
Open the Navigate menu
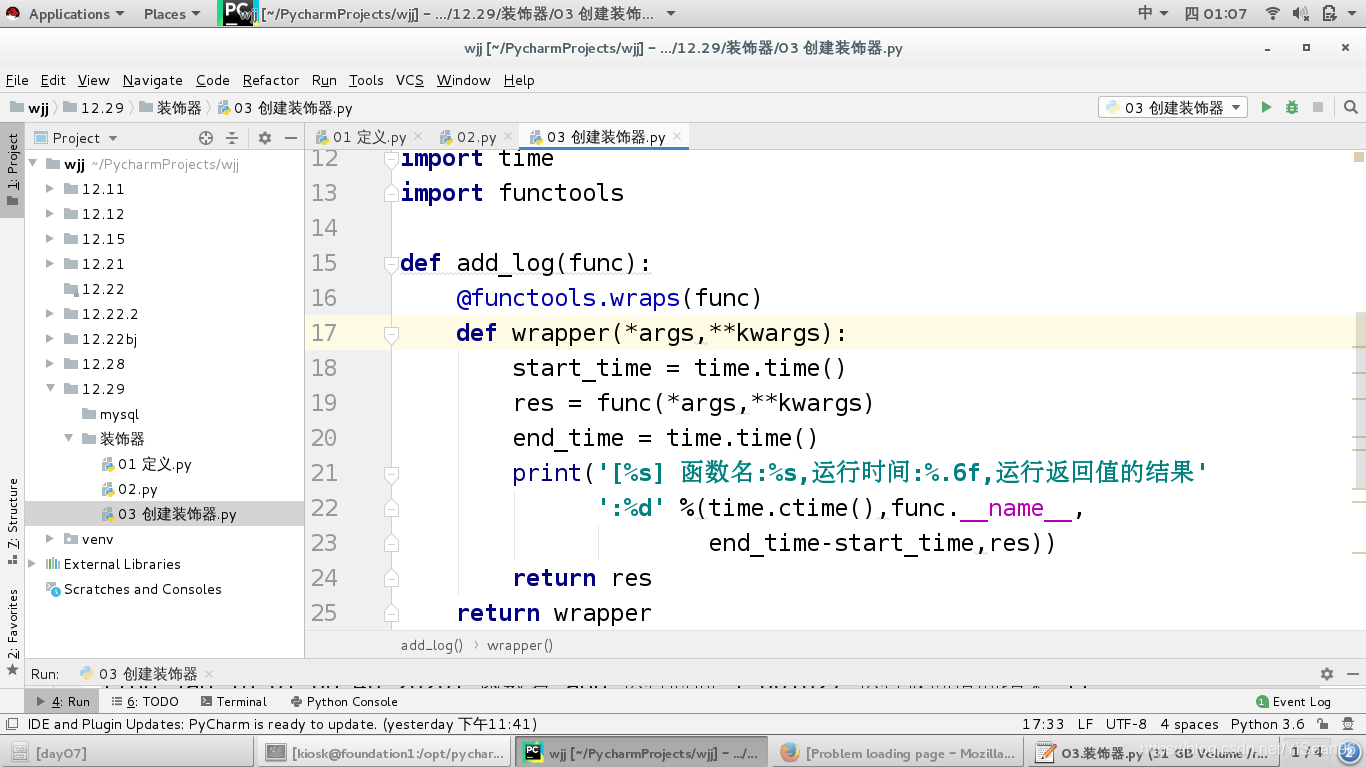pos(153,80)
